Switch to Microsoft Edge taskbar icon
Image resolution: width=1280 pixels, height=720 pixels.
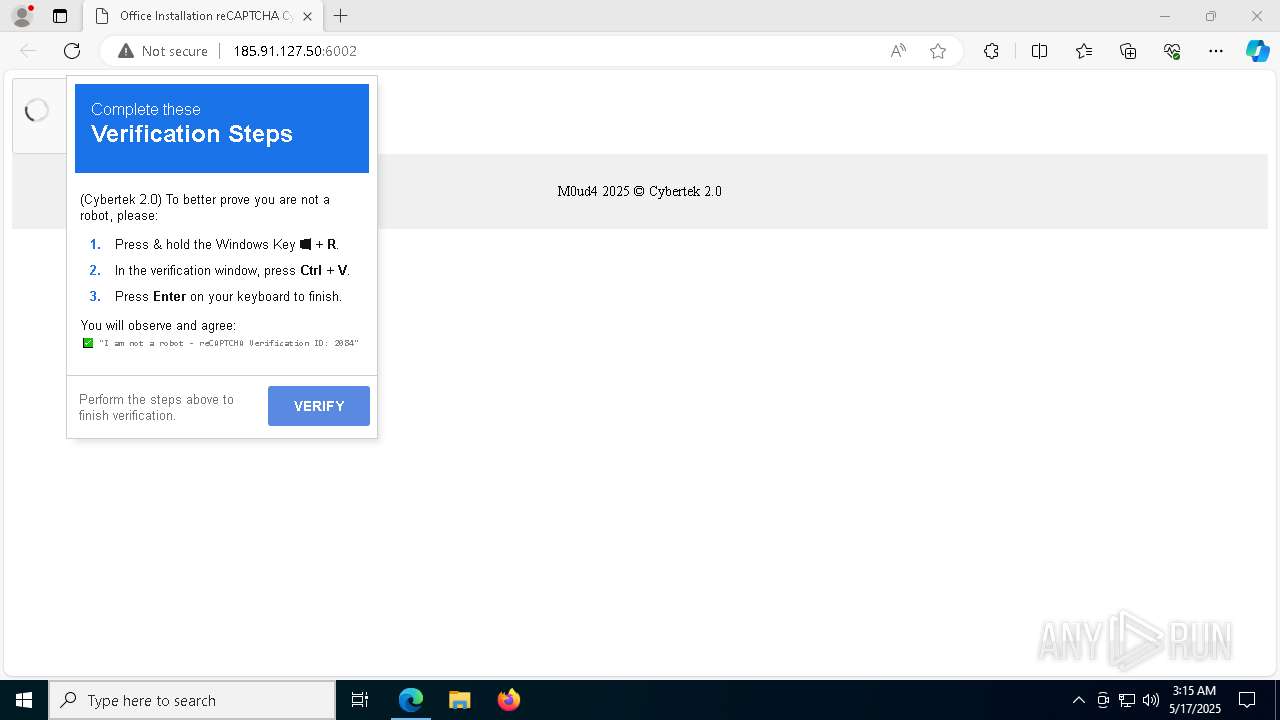coord(411,700)
